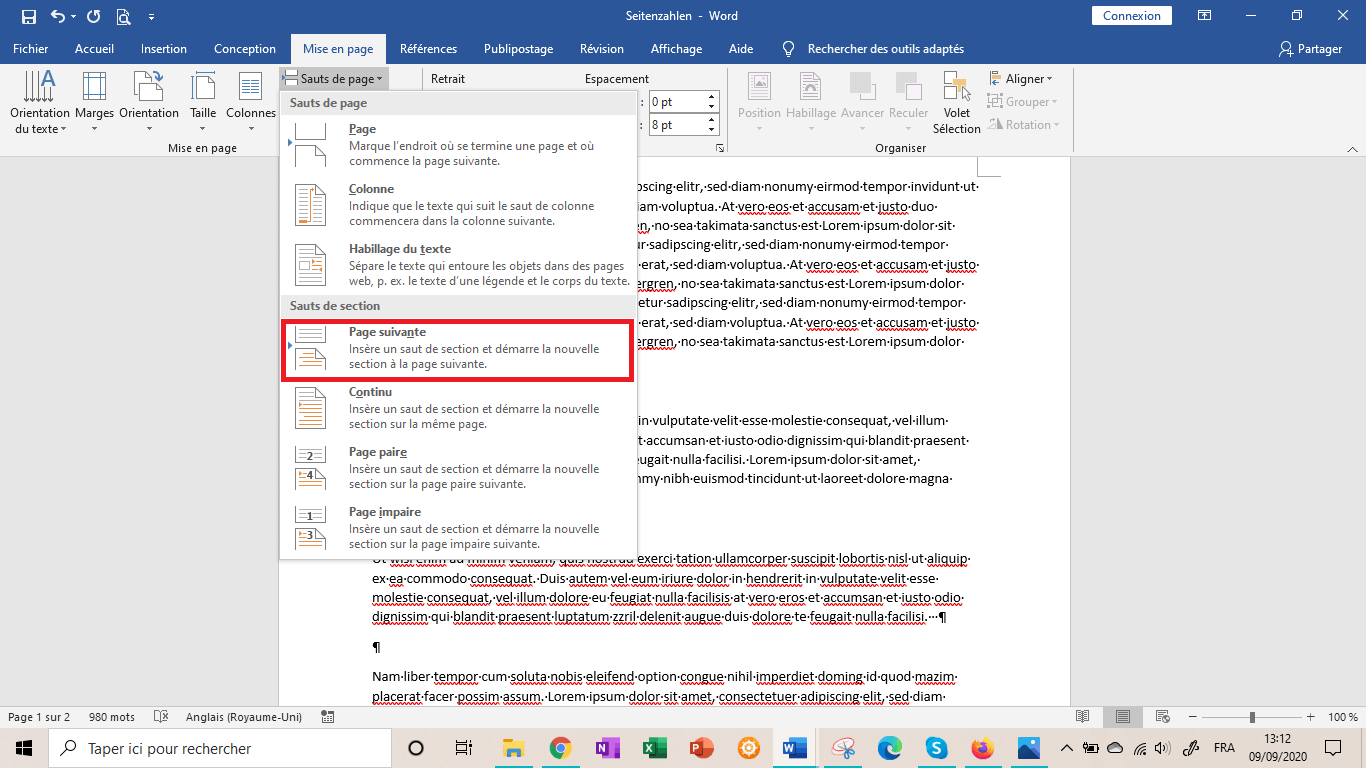Switch to the Conception tab
The height and width of the screenshot is (768, 1366).
(245, 48)
